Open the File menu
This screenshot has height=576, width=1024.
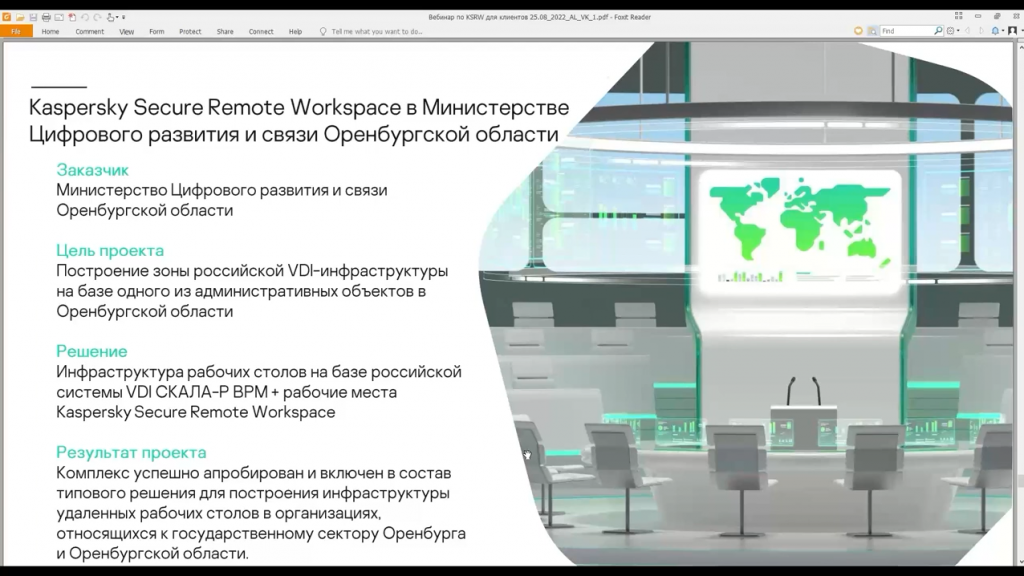[16, 31]
